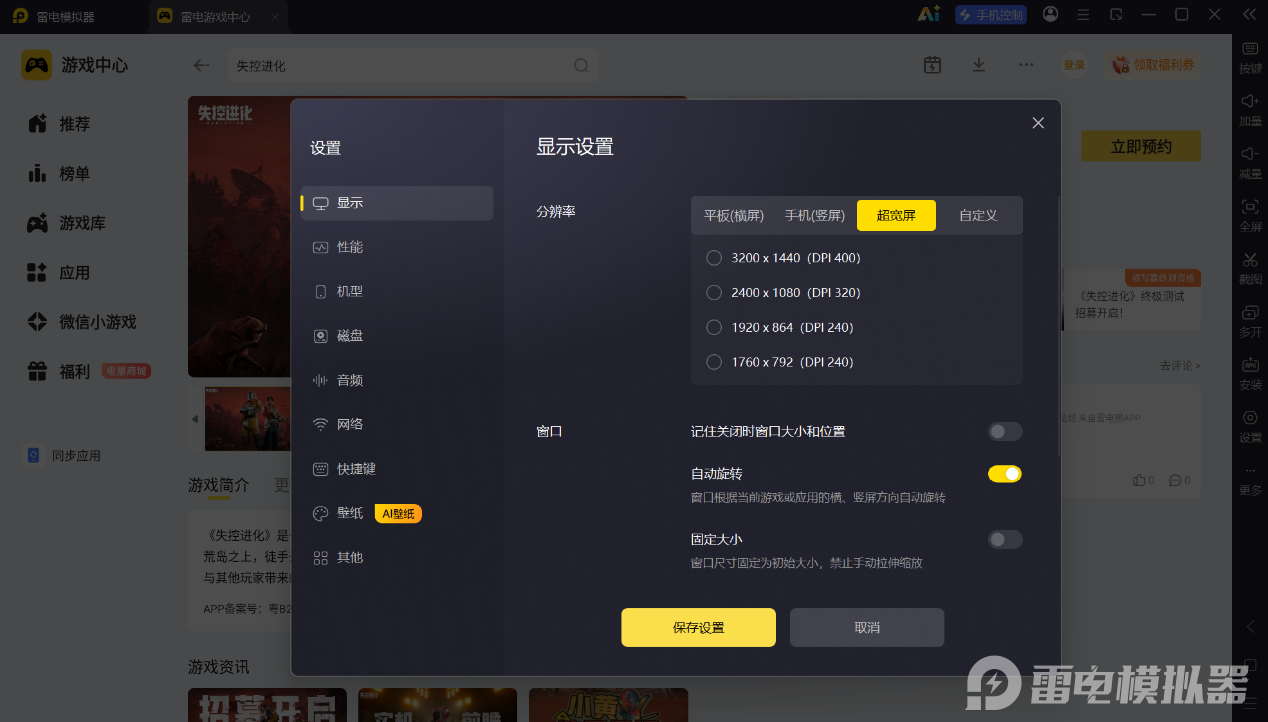The image size is (1268, 722).
Task: Enable 记住关闭时窗口大小和位置 toggle
Action: [1005, 432]
